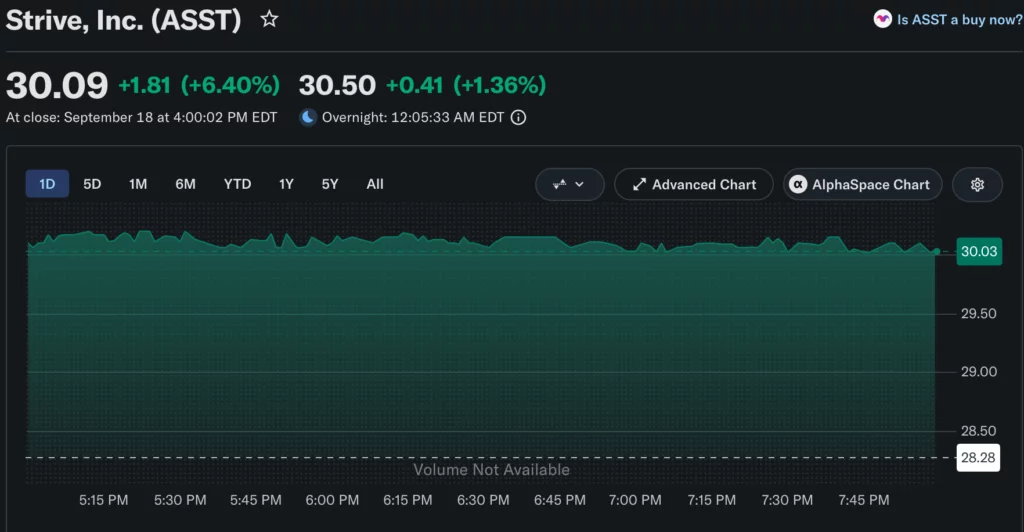This screenshot has width=1024, height=532.
Task: Open the chart type dropdown
Action: [569, 185]
